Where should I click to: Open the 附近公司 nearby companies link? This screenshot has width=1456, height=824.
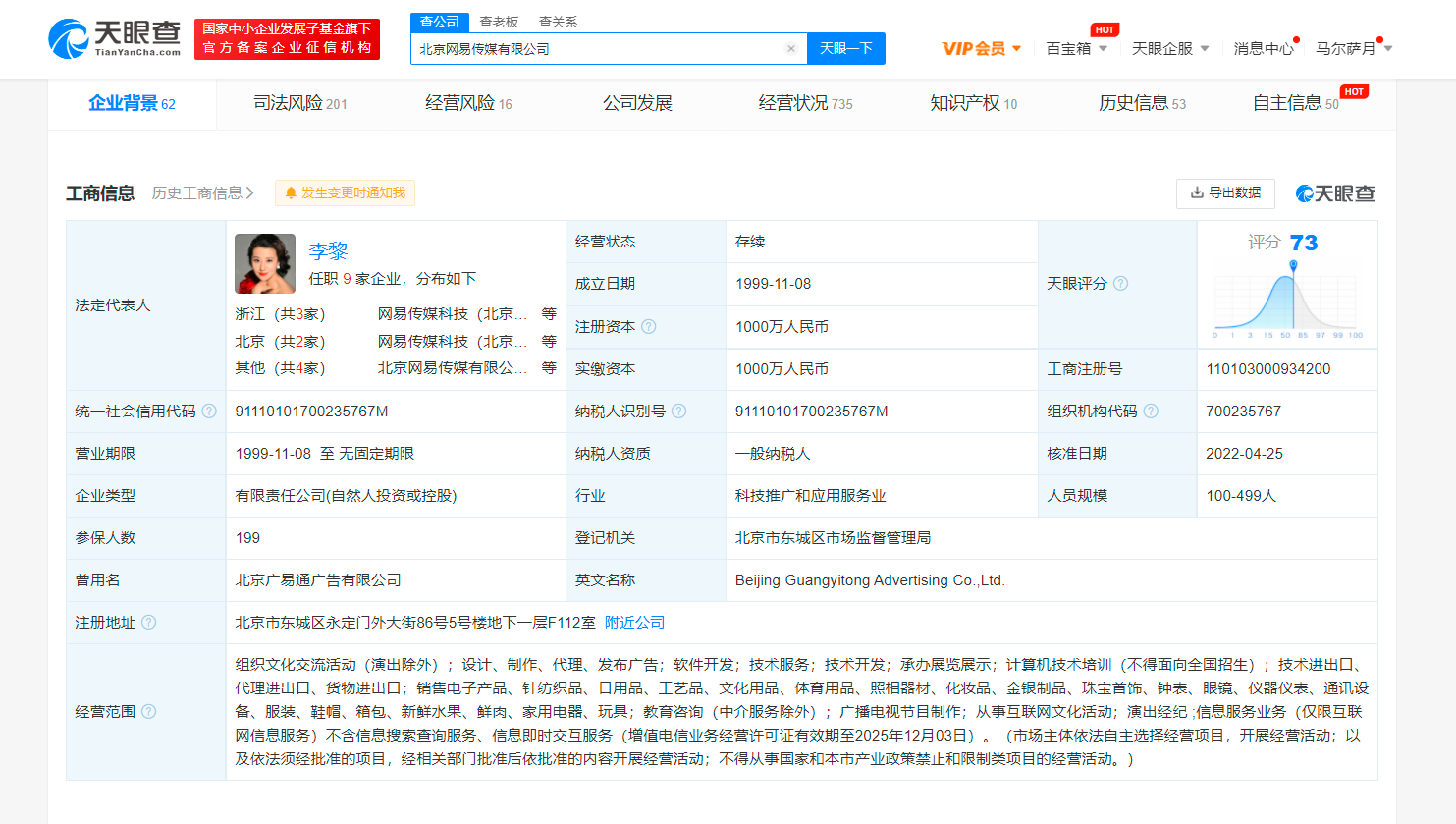point(634,623)
